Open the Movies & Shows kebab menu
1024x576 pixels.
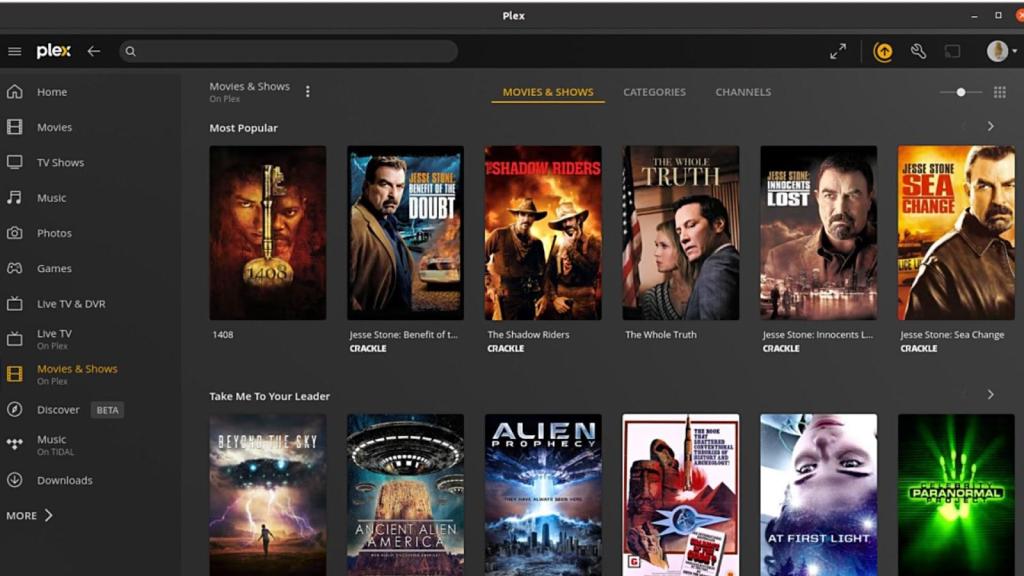307,90
